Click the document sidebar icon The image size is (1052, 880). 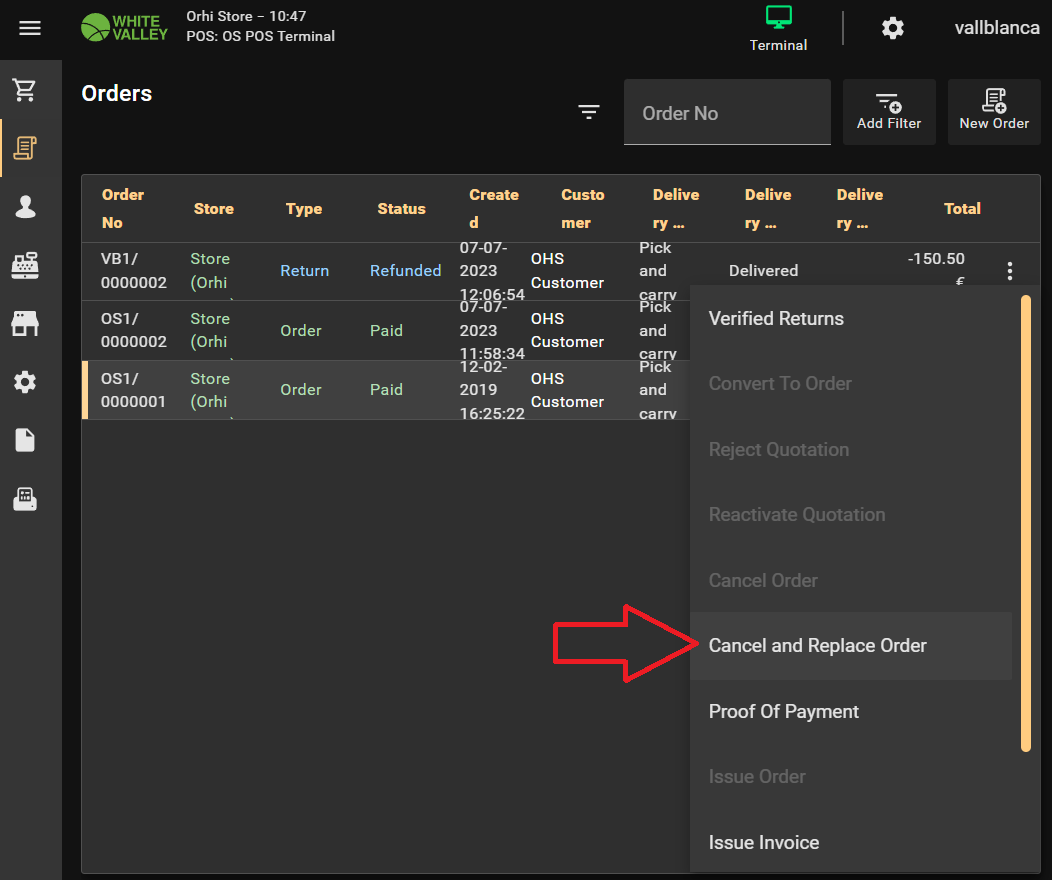pos(25,440)
